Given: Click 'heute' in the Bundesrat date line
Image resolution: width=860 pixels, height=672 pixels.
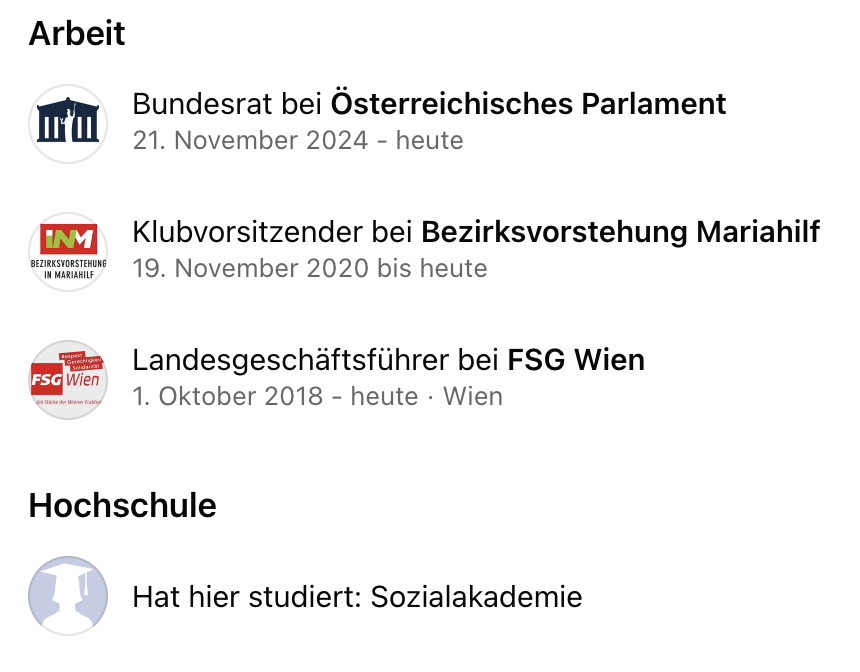Looking at the screenshot, I should (x=429, y=140).
